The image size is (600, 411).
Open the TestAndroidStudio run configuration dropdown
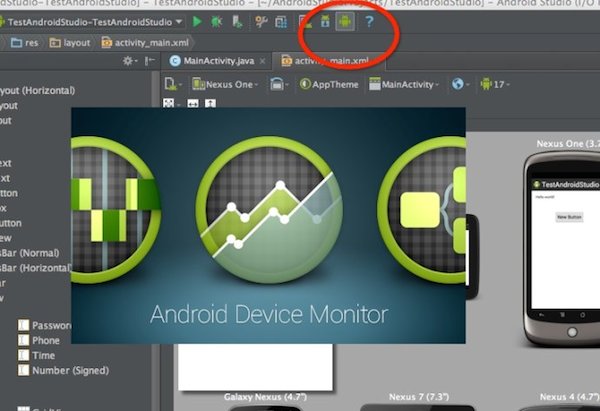tap(95, 21)
